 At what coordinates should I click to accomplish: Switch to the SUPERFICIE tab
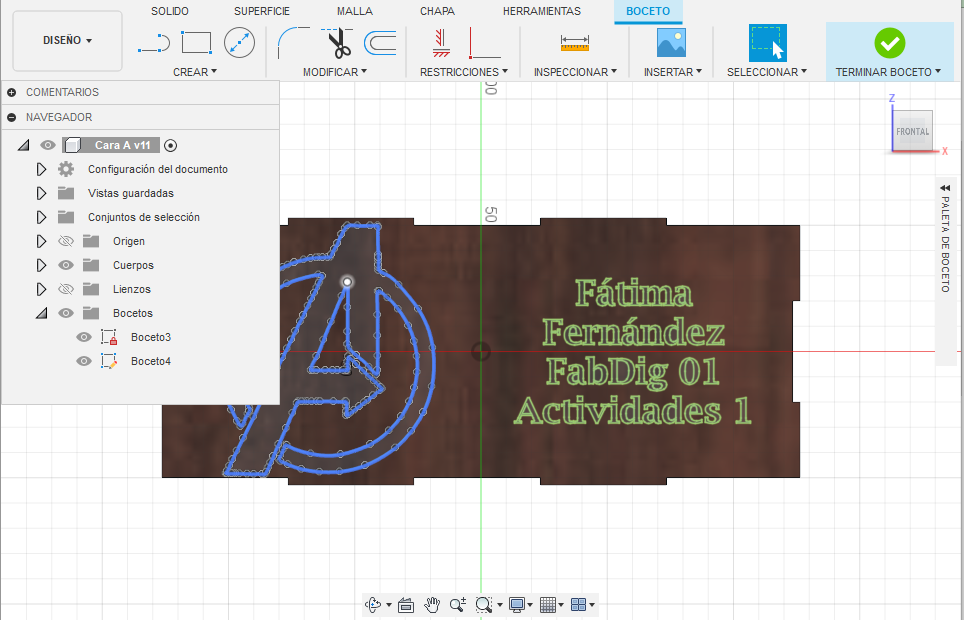pyautogui.click(x=262, y=11)
